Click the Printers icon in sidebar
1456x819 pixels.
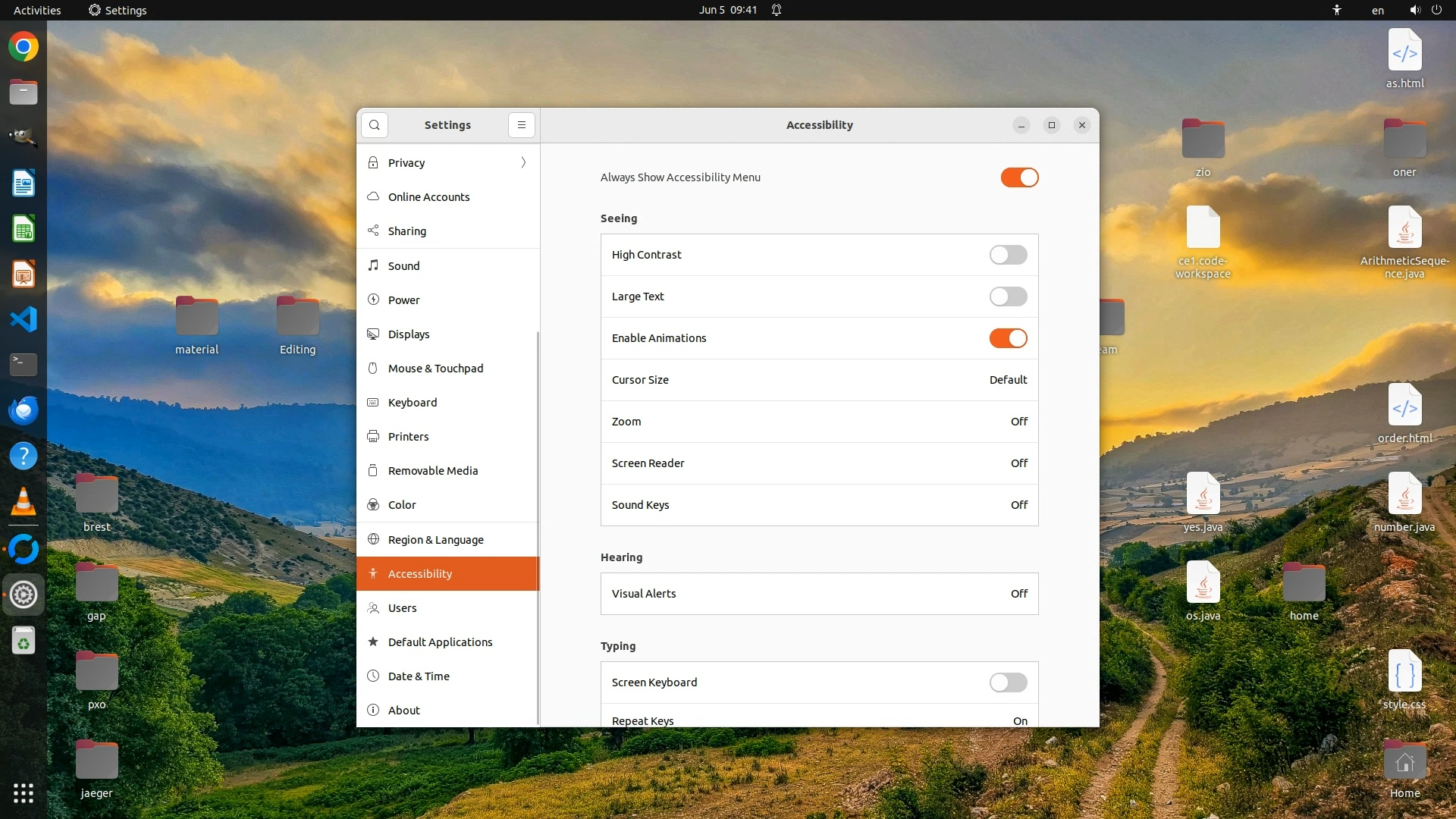[x=373, y=436]
